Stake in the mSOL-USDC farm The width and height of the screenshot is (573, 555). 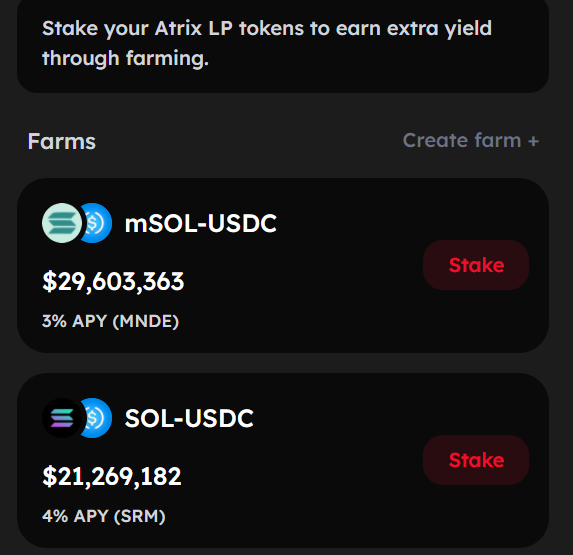[476, 265]
